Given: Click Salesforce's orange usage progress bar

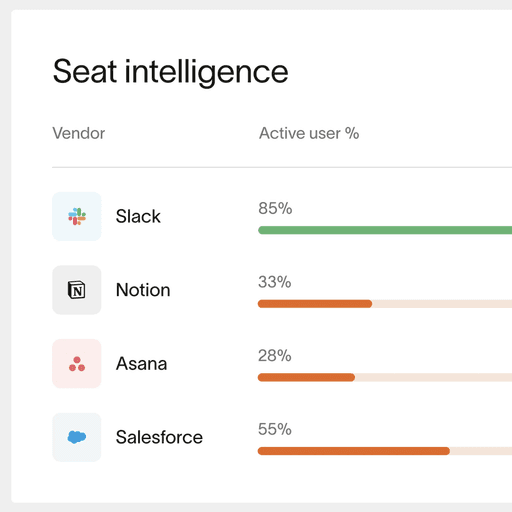Looking at the screenshot, I should (354, 451).
